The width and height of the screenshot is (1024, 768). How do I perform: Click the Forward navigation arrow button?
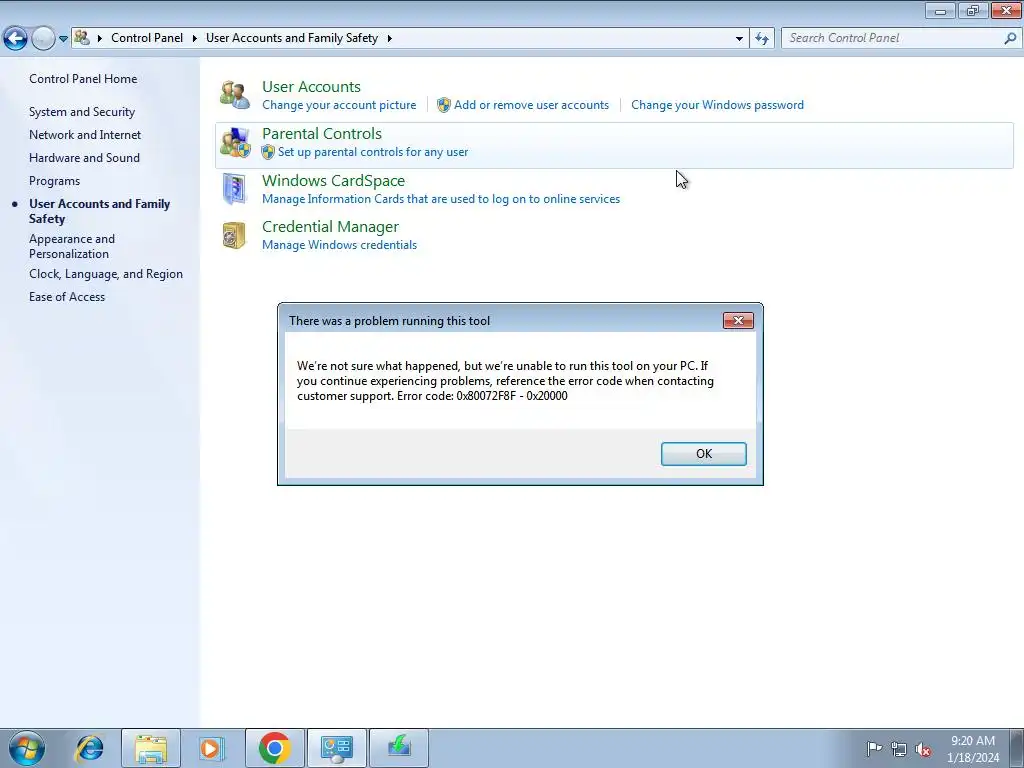pyautogui.click(x=43, y=39)
